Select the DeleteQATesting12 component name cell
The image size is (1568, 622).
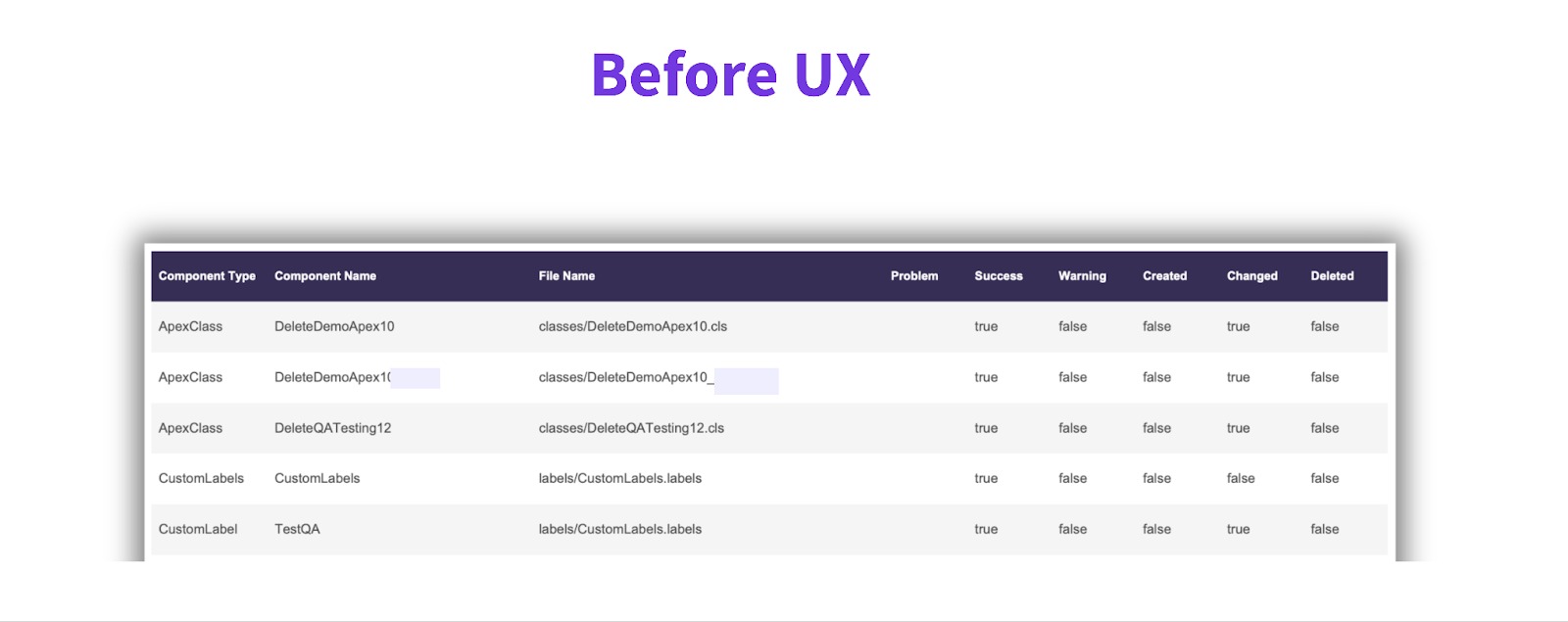(x=332, y=428)
